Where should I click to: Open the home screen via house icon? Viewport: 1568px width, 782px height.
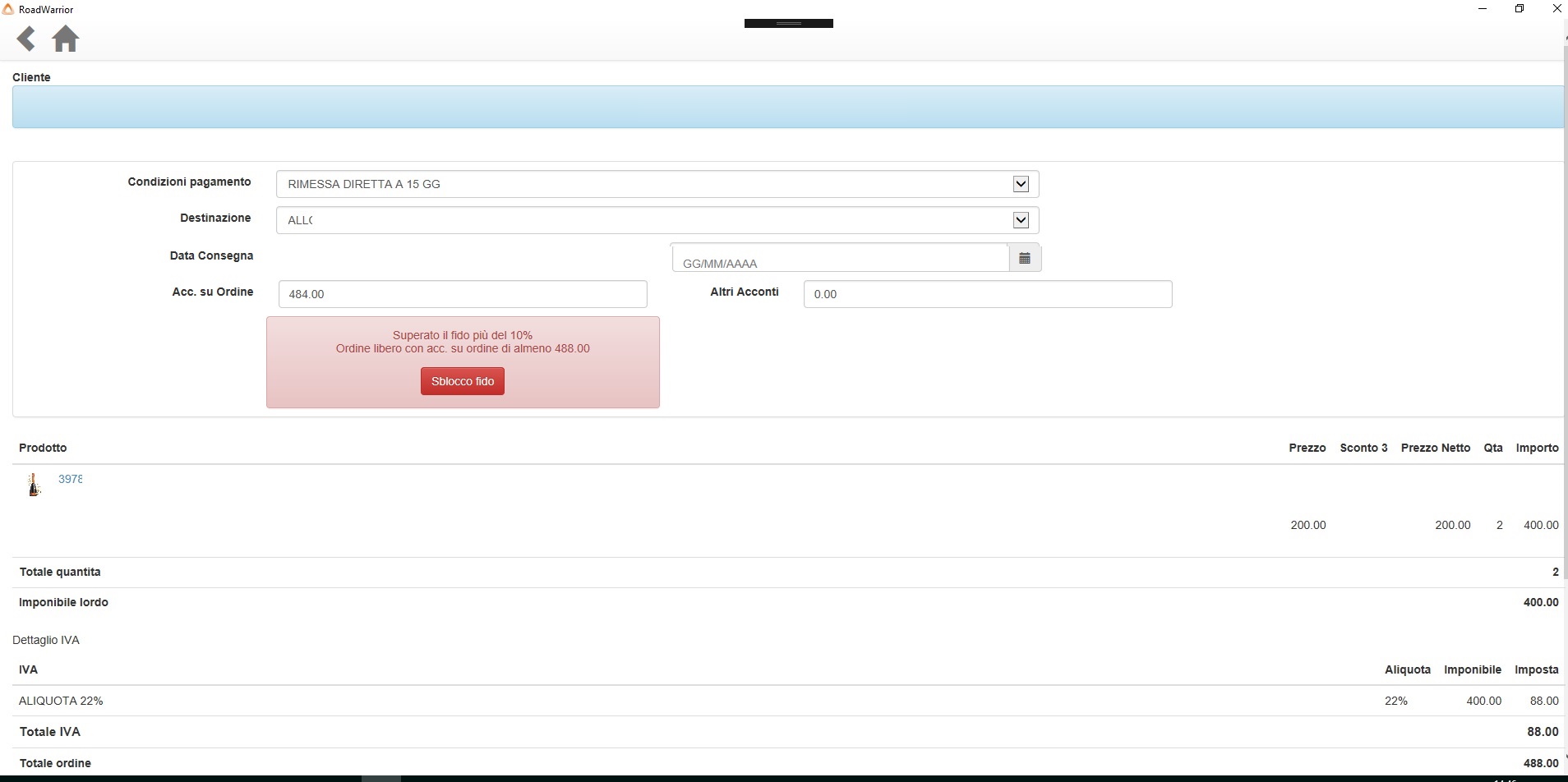tap(66, 39)
